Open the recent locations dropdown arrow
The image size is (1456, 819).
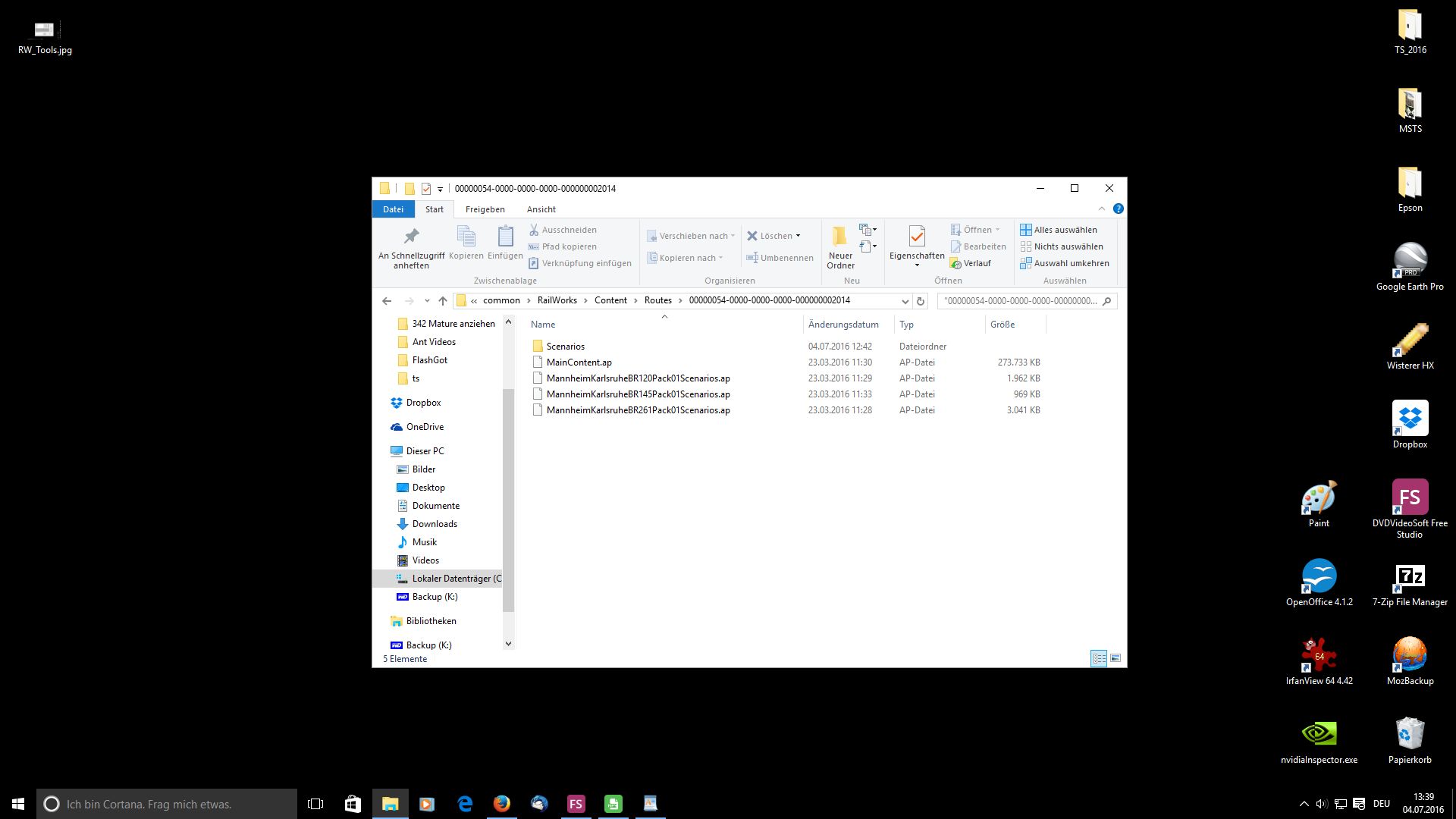point(427,301)
